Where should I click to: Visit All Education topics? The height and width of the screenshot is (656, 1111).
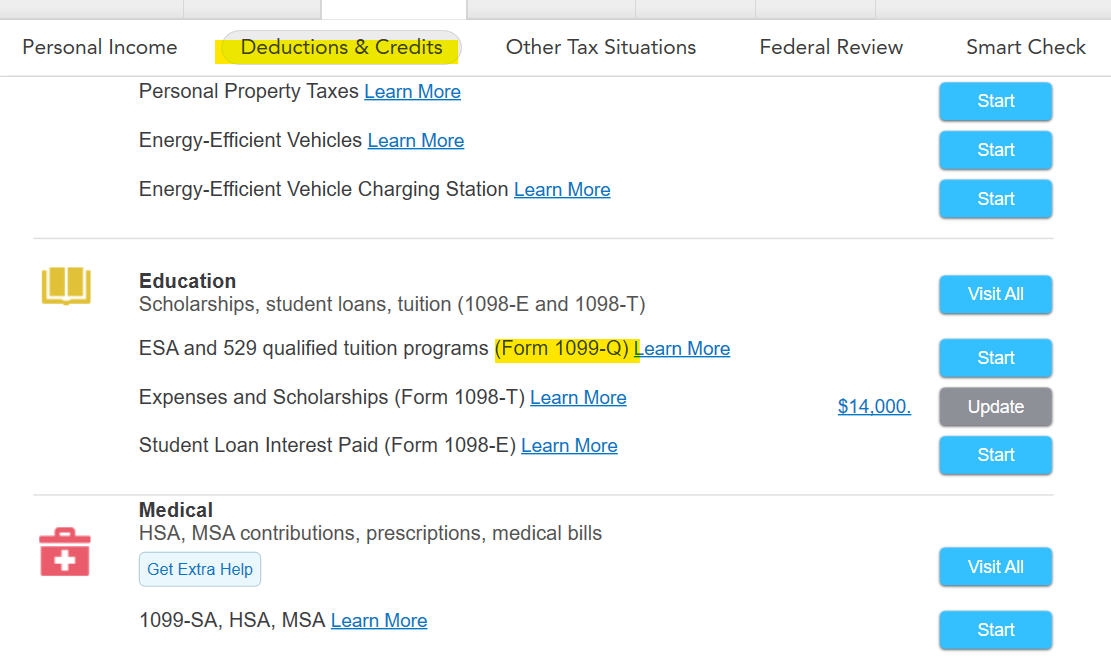point(996,294)
